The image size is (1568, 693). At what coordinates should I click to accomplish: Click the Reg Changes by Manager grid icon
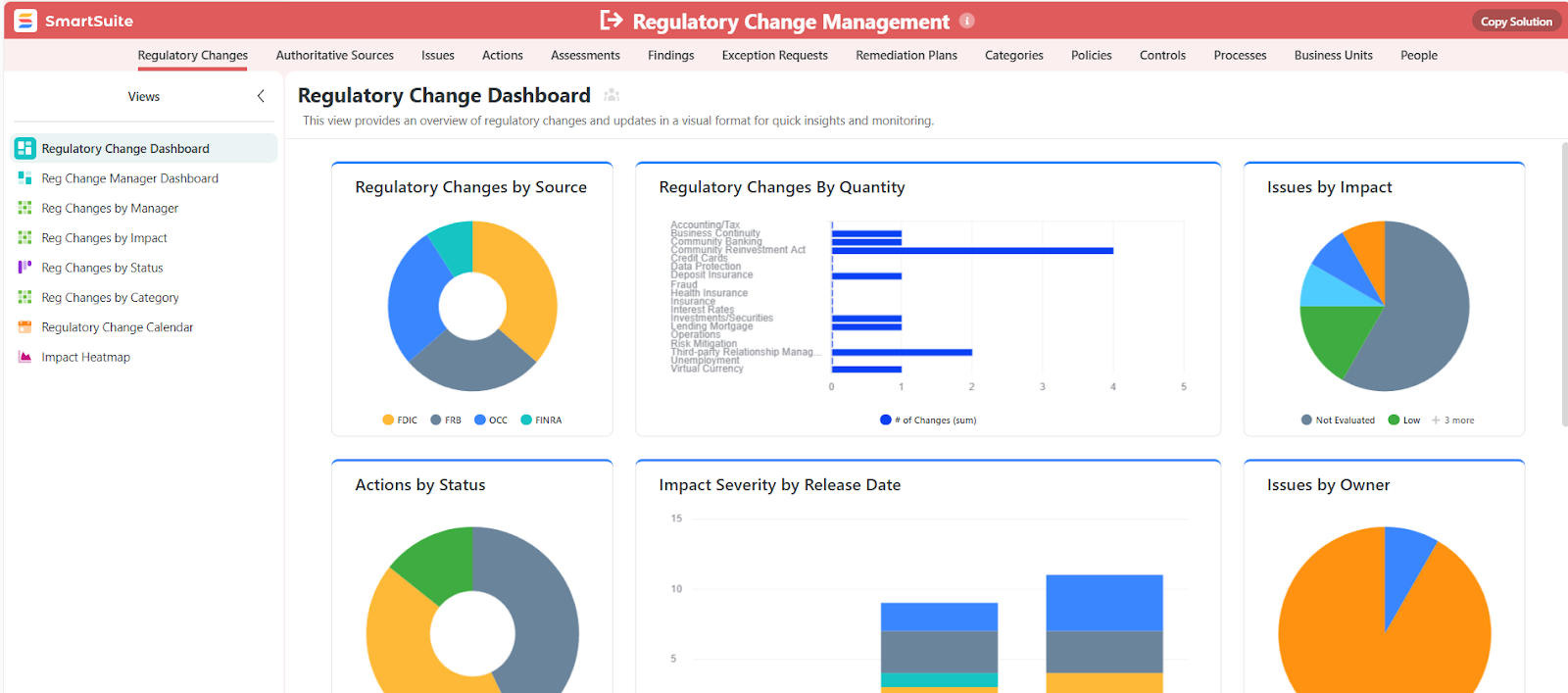tap(24, 208)
